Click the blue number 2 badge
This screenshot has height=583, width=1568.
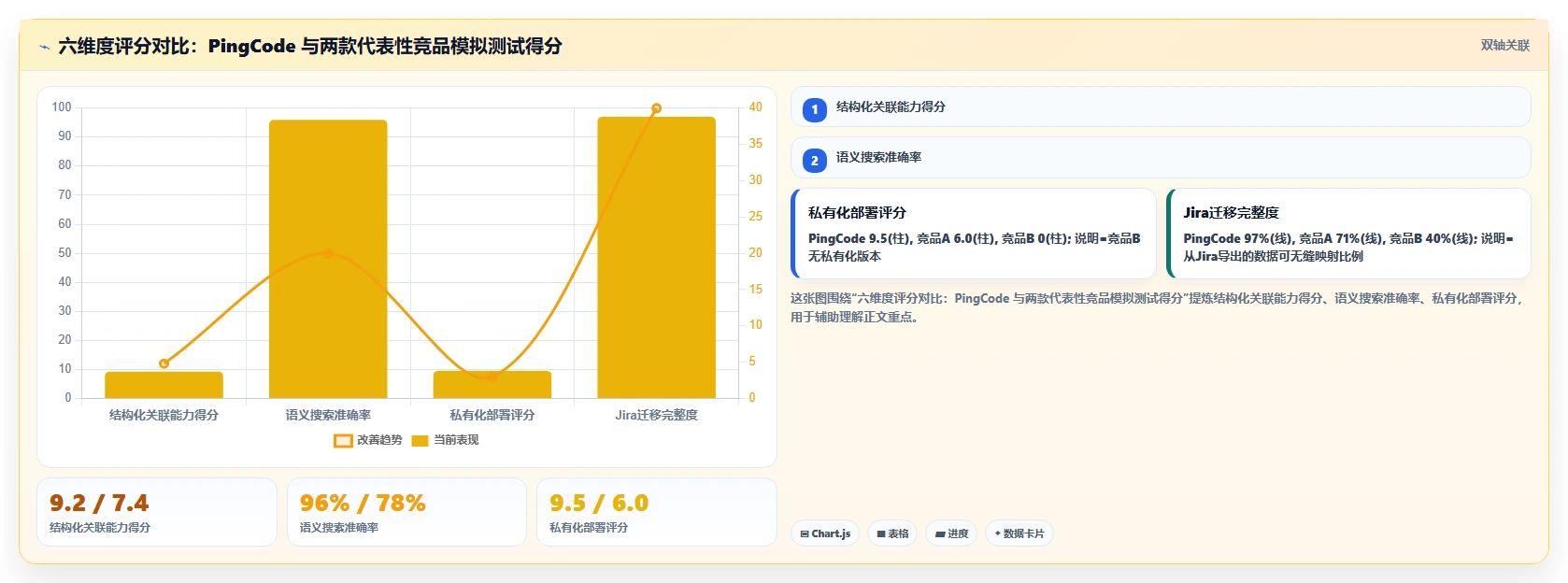pos(814,160)
